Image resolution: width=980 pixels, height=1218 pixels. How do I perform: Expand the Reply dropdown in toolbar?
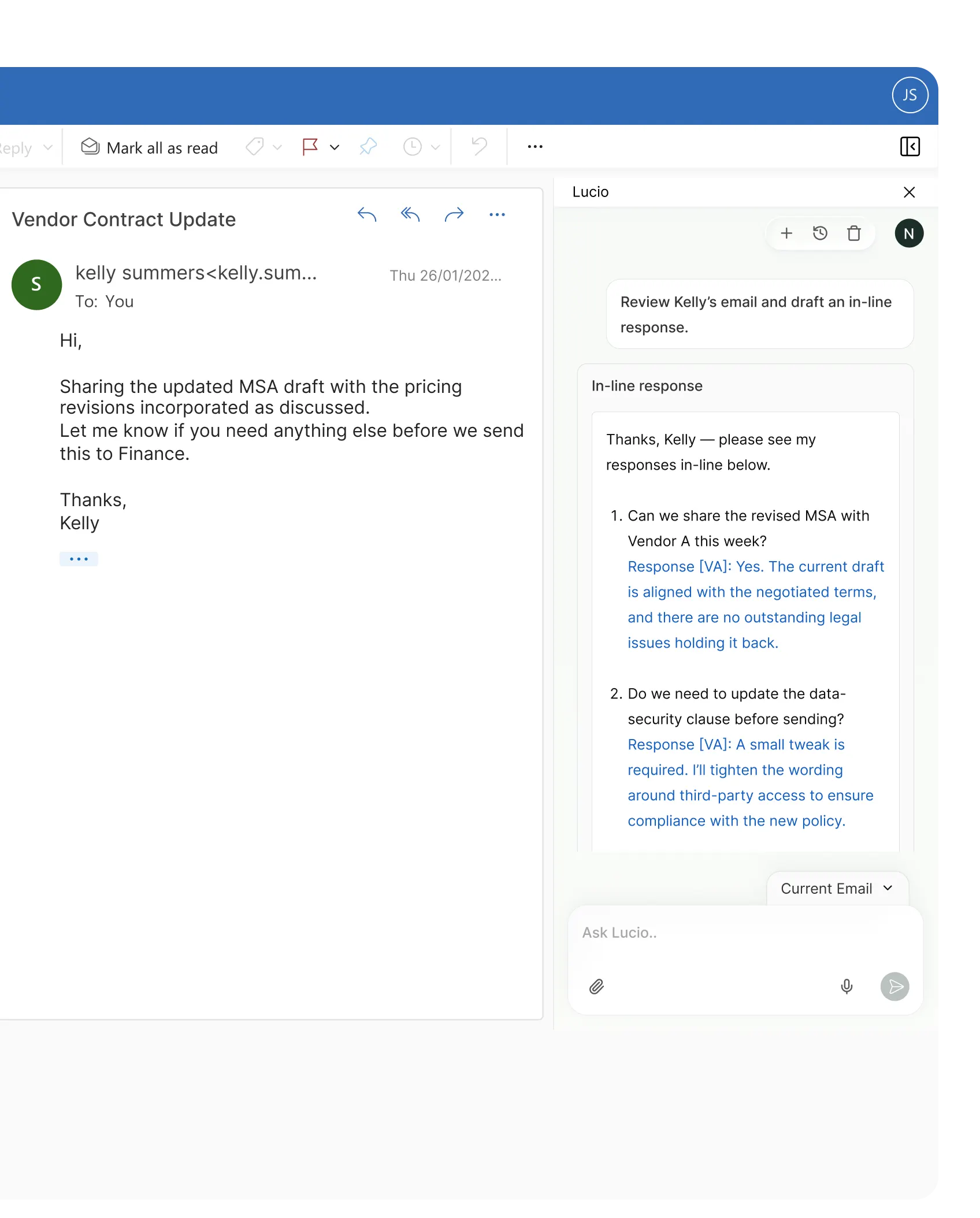(x=48, y=147)
